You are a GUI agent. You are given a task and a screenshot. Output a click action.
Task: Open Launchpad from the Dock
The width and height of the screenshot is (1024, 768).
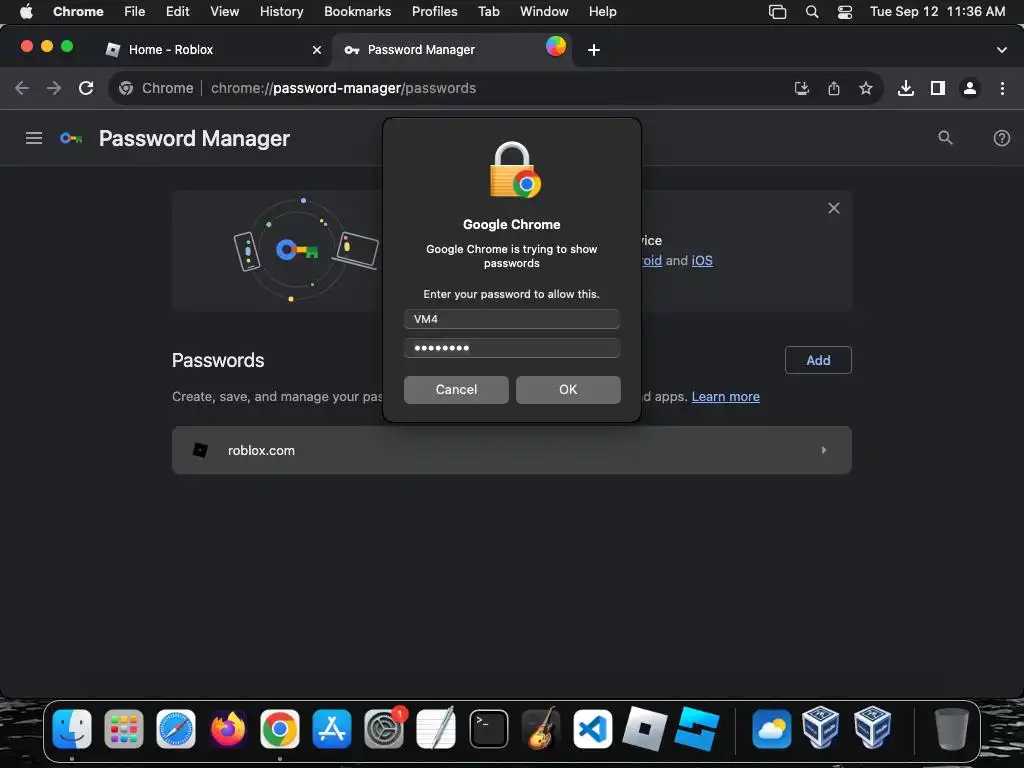click(123, 728)
